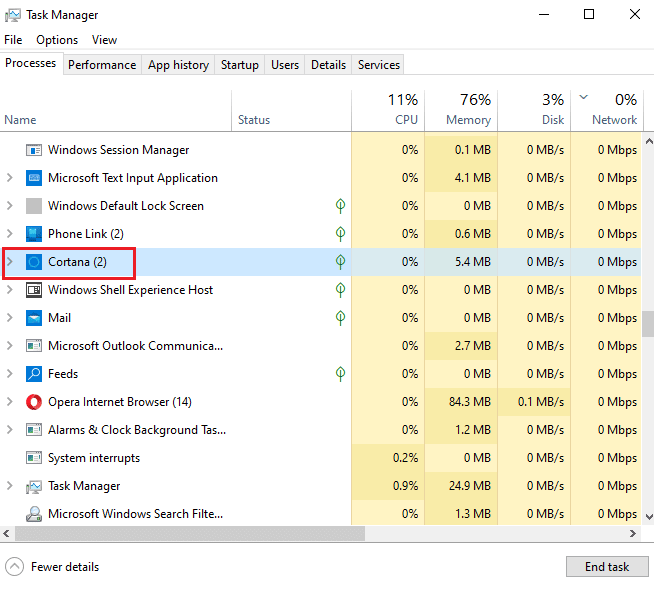Click the Alarms & Clock Background Task icon
Screen dimensions: 654x589
[34, 430]
